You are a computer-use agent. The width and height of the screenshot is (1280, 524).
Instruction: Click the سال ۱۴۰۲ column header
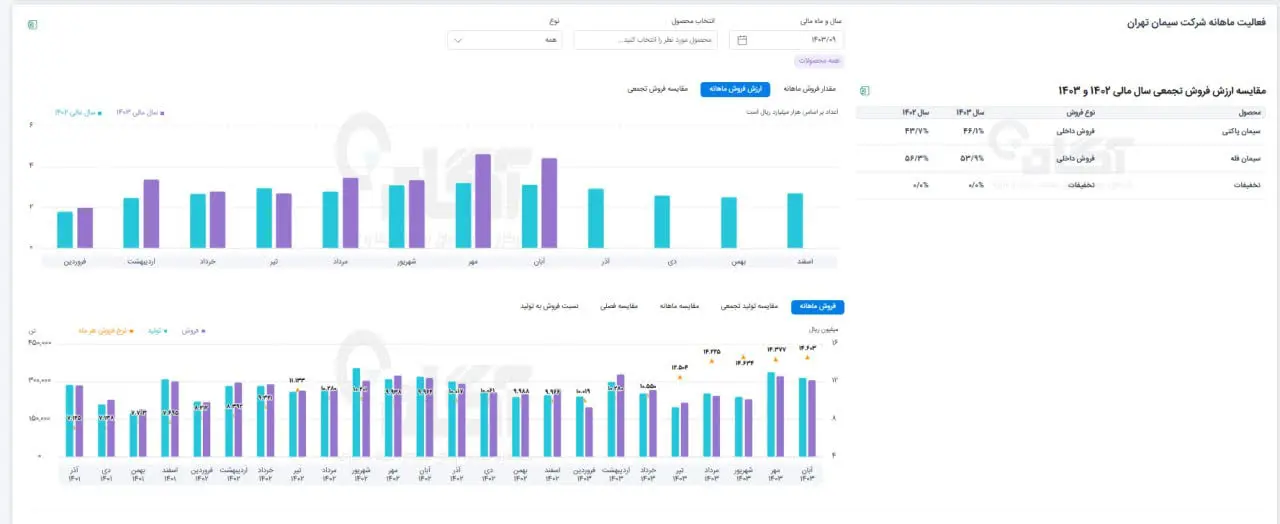click(916, 113)
